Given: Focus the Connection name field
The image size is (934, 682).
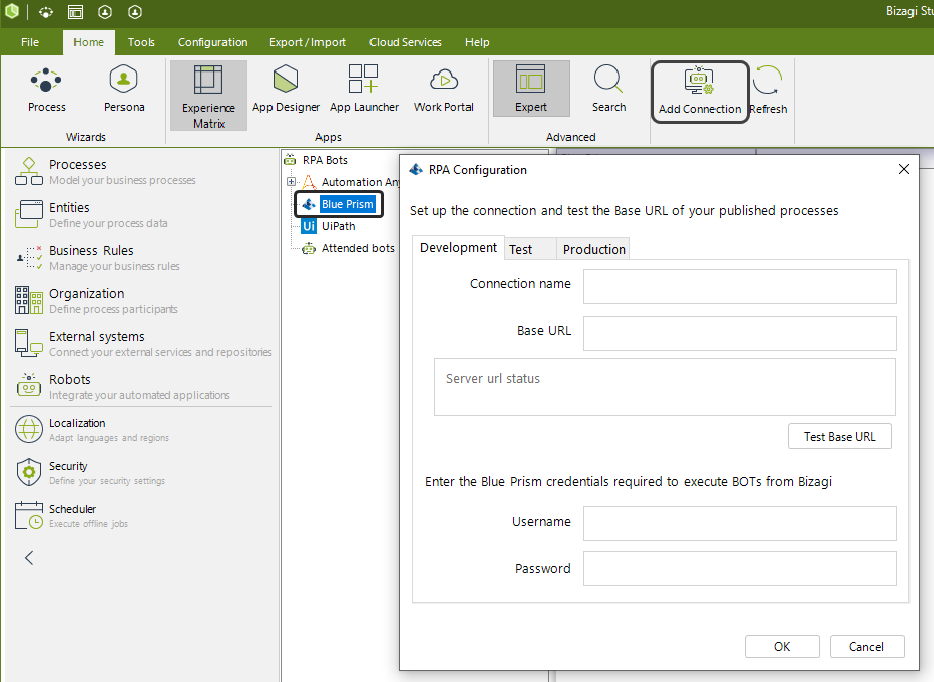Looking at the screenshot, I should [739, 286].
